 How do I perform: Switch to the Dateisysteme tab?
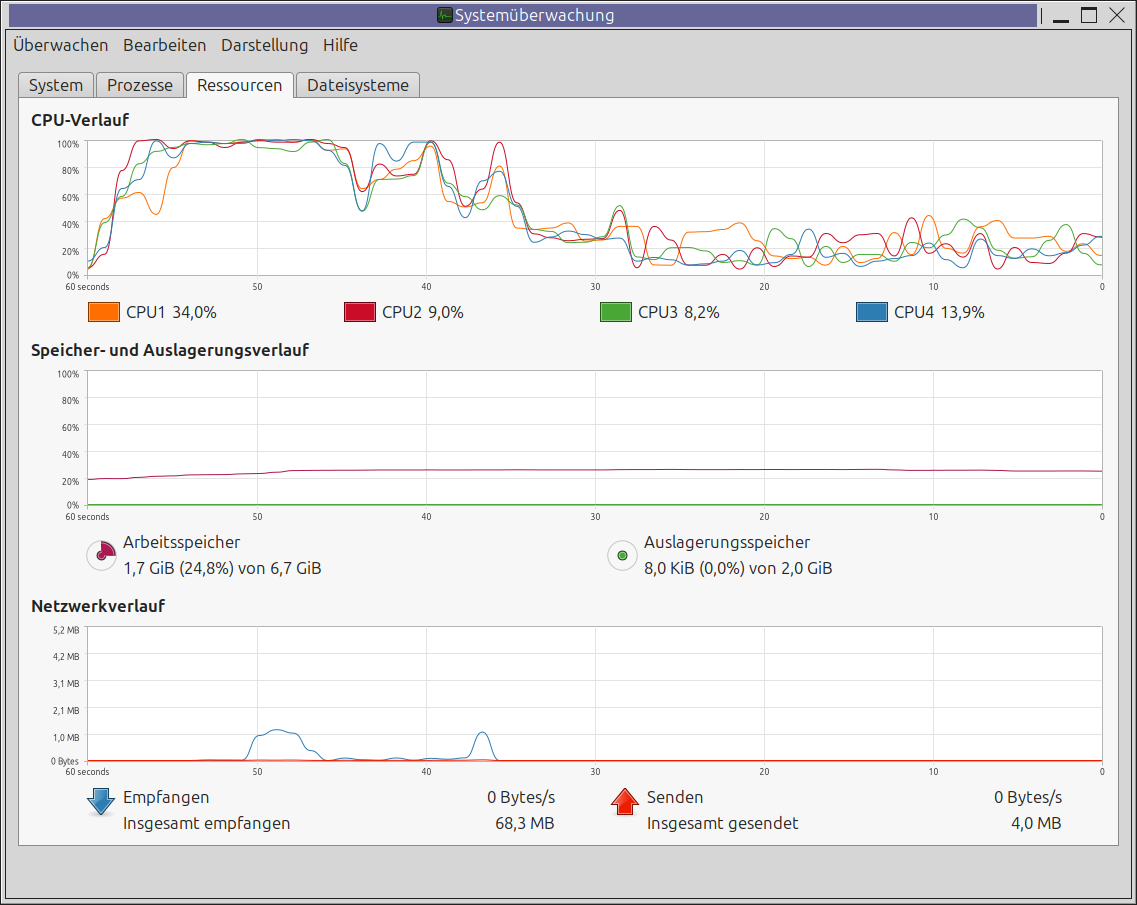coord(357,85)
